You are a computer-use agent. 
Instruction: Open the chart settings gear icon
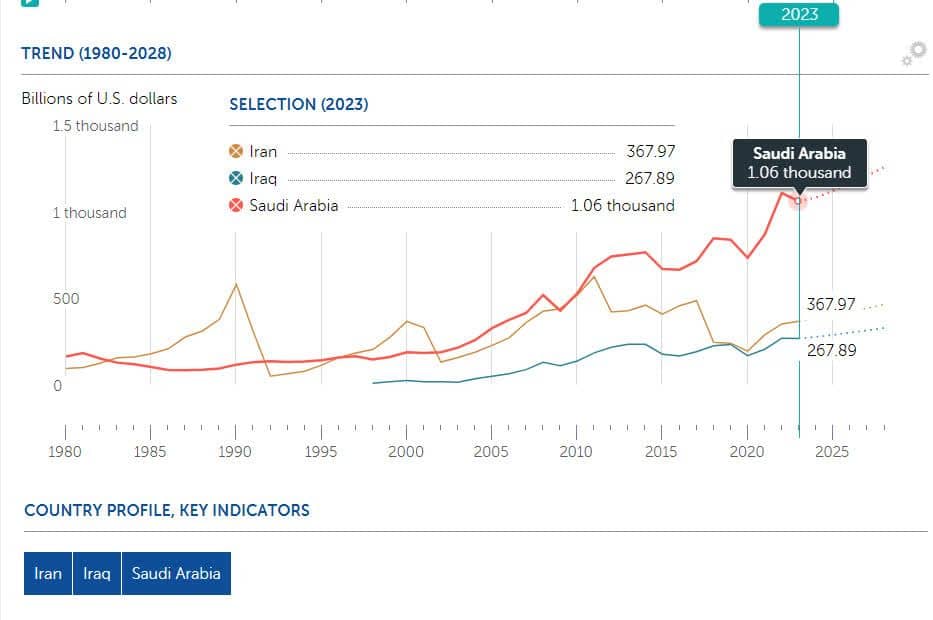point(914,53)
